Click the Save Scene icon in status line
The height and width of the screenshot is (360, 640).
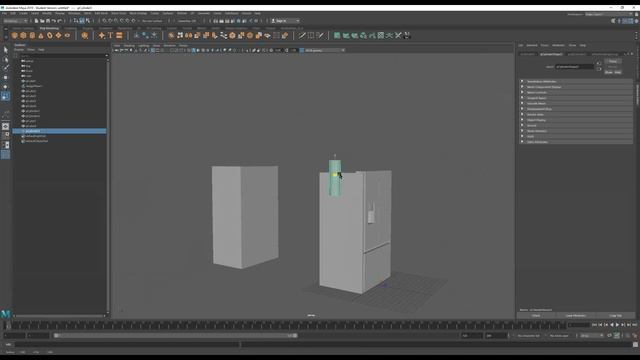coord(48,21)
